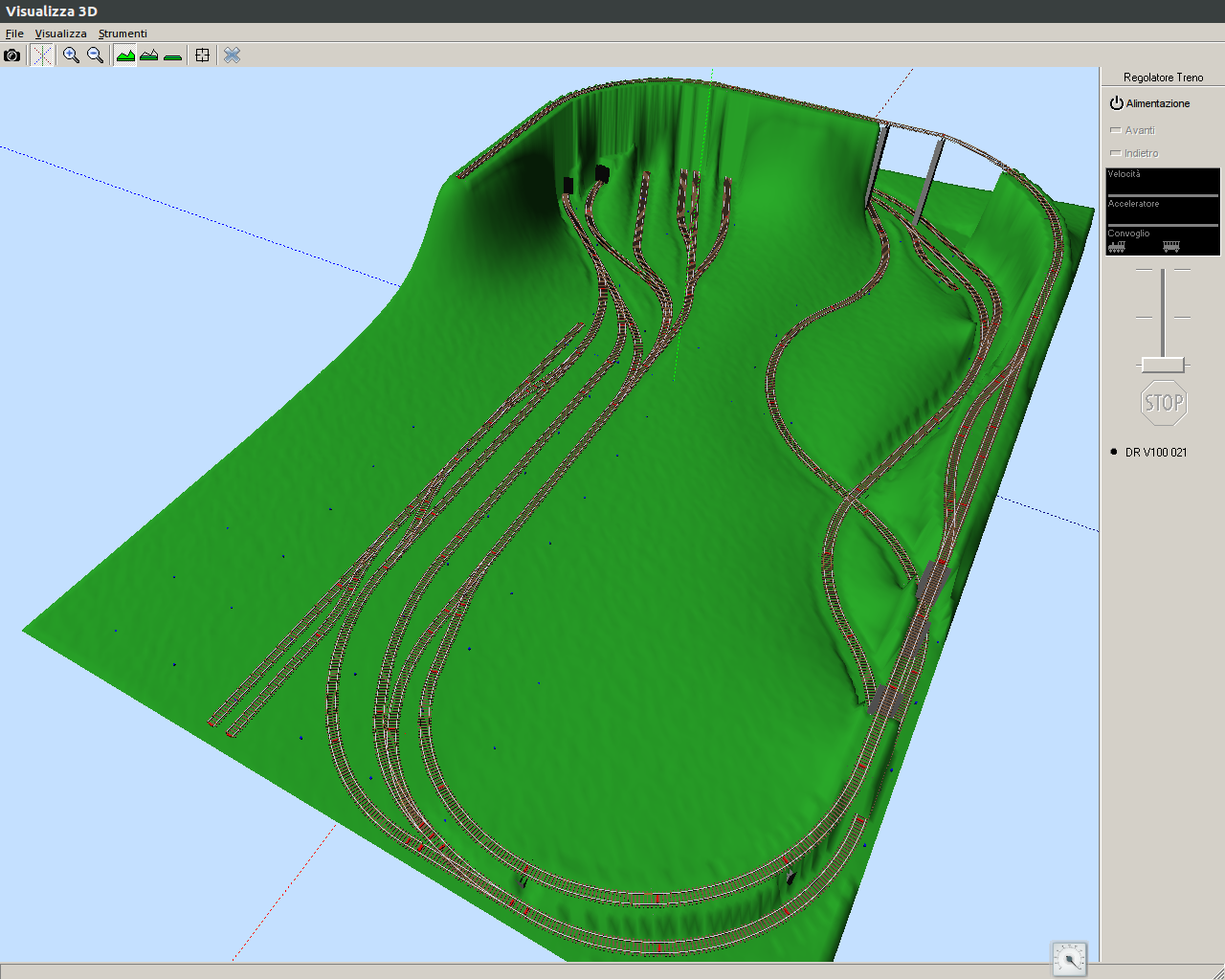This screenshot has width=1225, height=980.
Task: Click the zoom in magnifier
Action: pyautogui.click(x=71, y=56)
